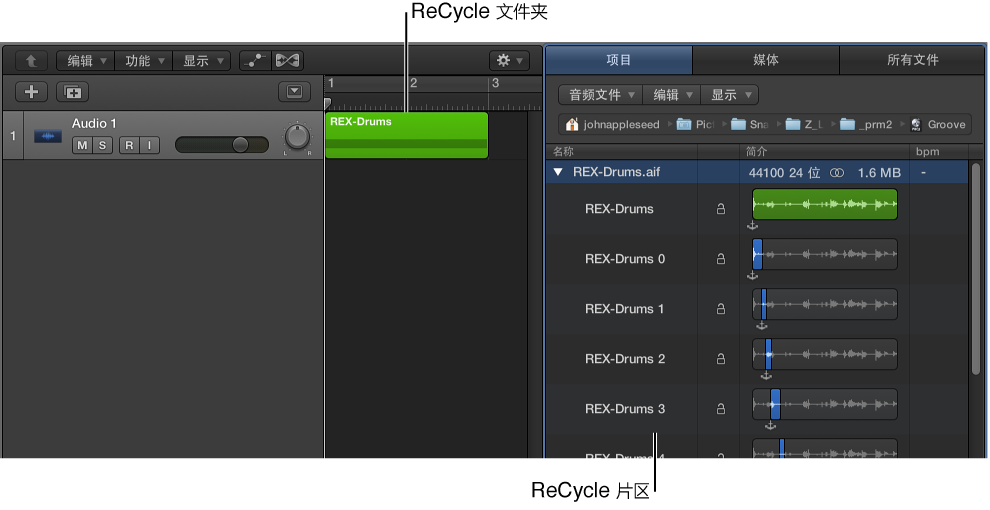Open the browser 编辑 menu
This screenshot has height=510, width=990.
coord(672,95)
